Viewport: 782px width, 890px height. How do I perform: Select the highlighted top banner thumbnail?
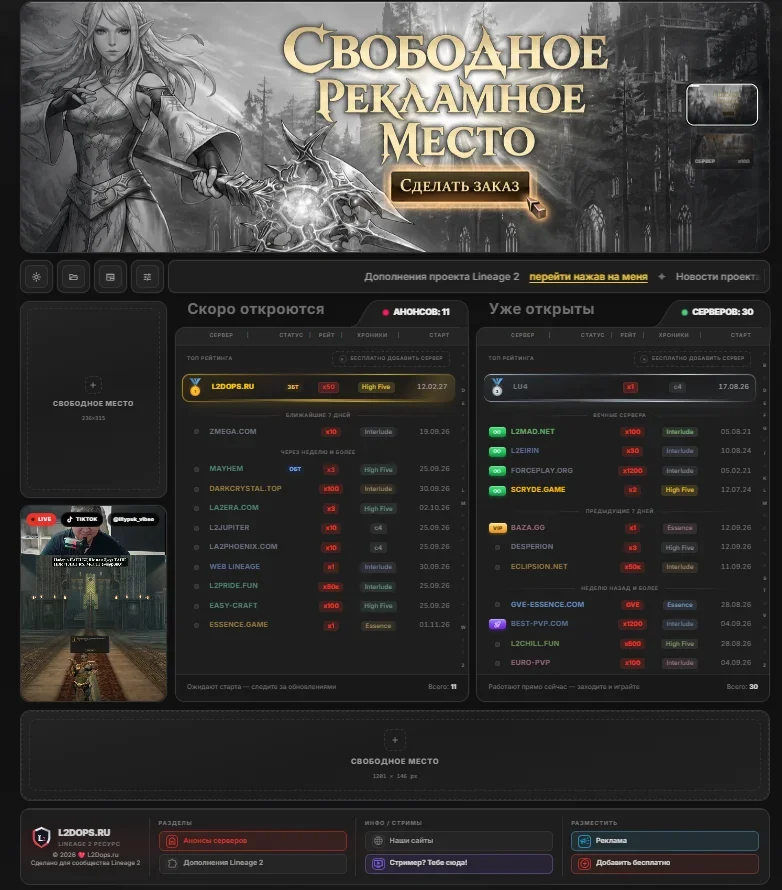(x=722, y=104)
